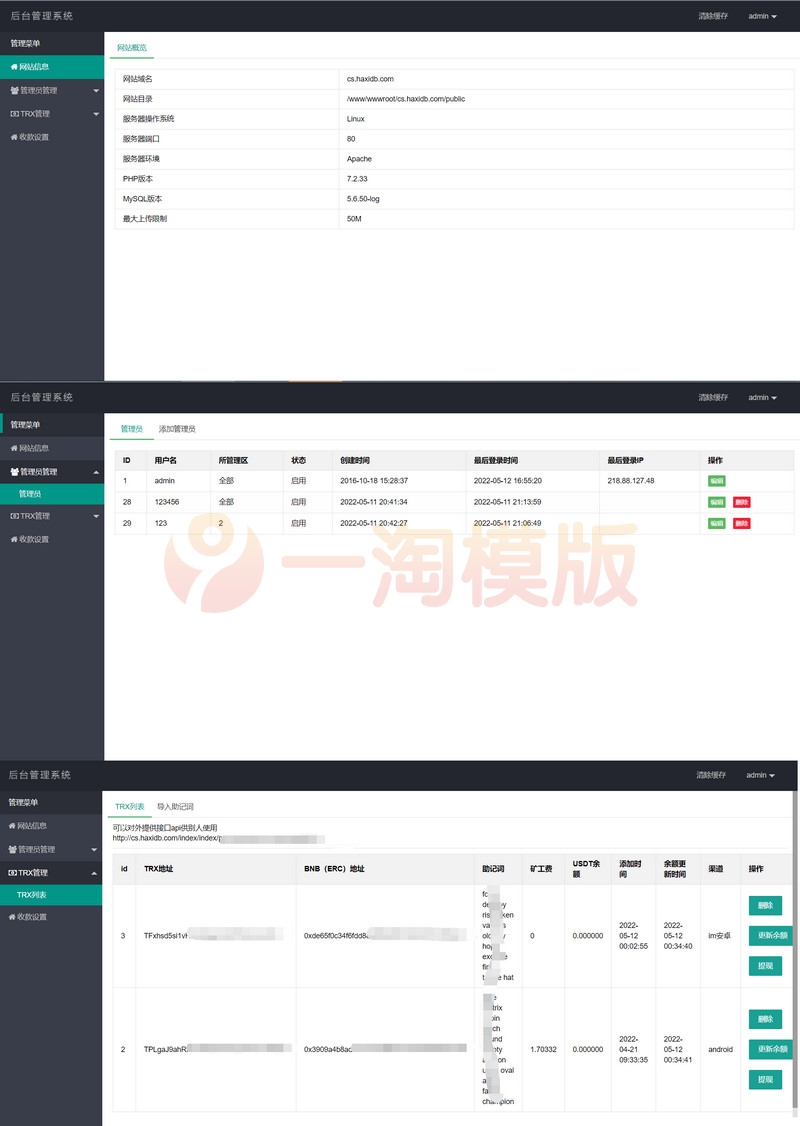
Task: Open the 导入助记词 tab
Action: [175, 806]
